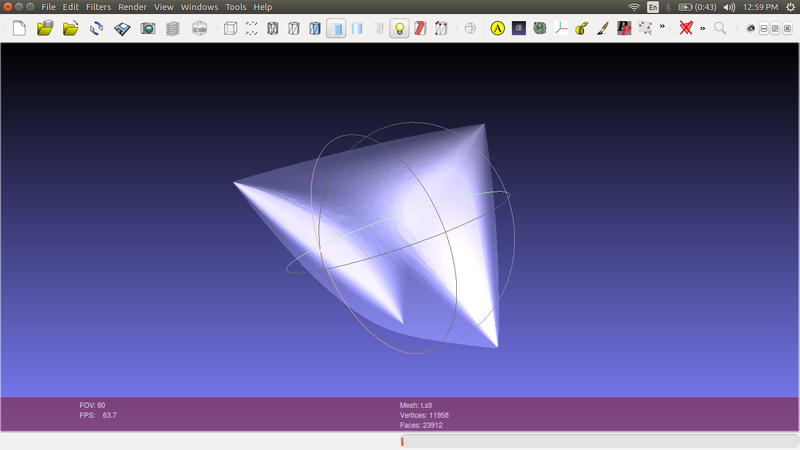
Task: Click the grayed texture render icon
Action: coord(379,28)
